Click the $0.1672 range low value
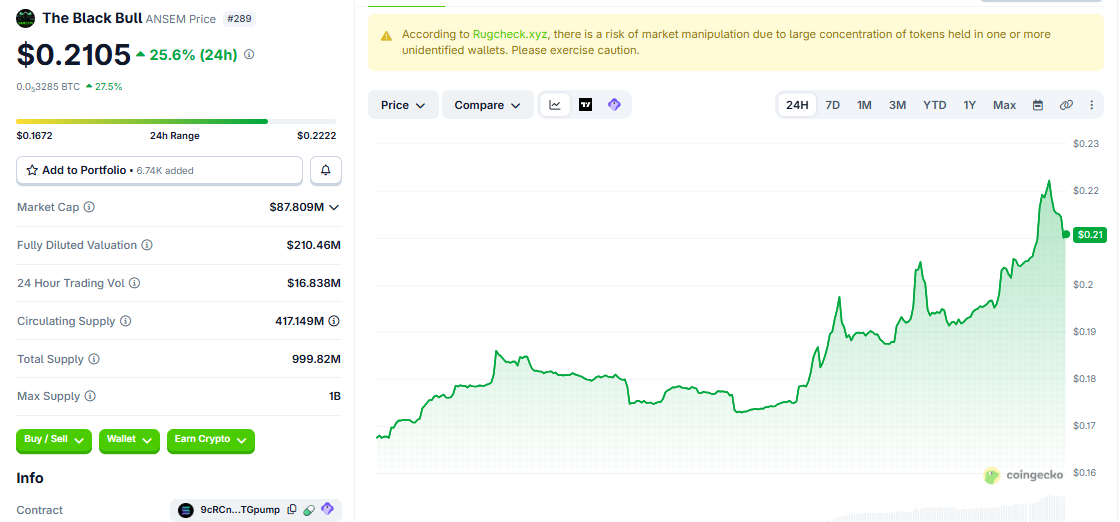1120x522 pixels. click(x=34, y=136)
